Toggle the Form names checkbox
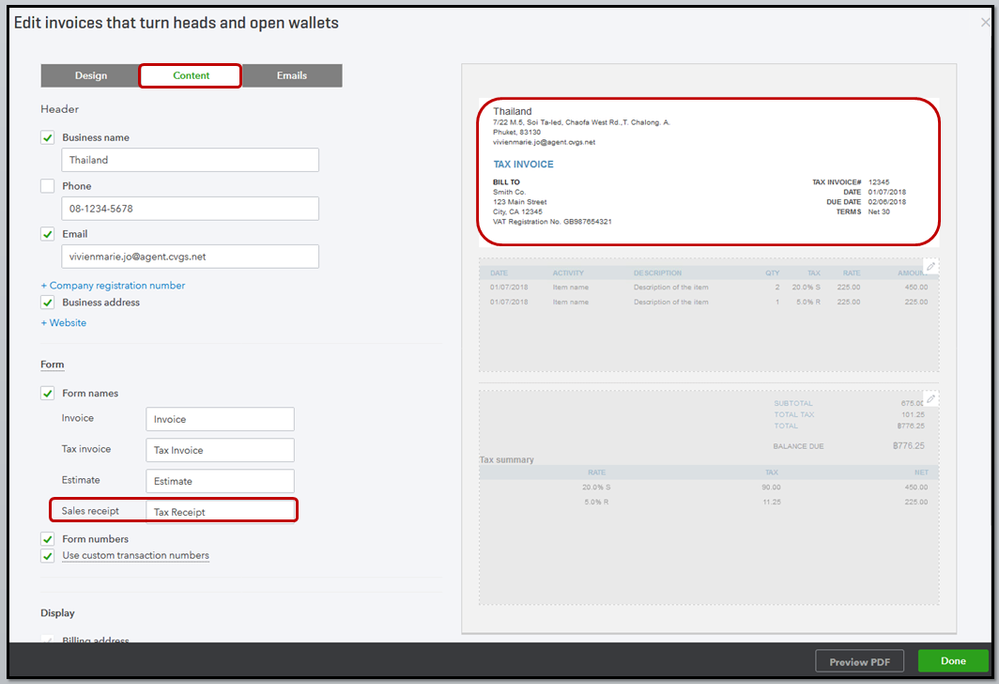 point(47,393)
